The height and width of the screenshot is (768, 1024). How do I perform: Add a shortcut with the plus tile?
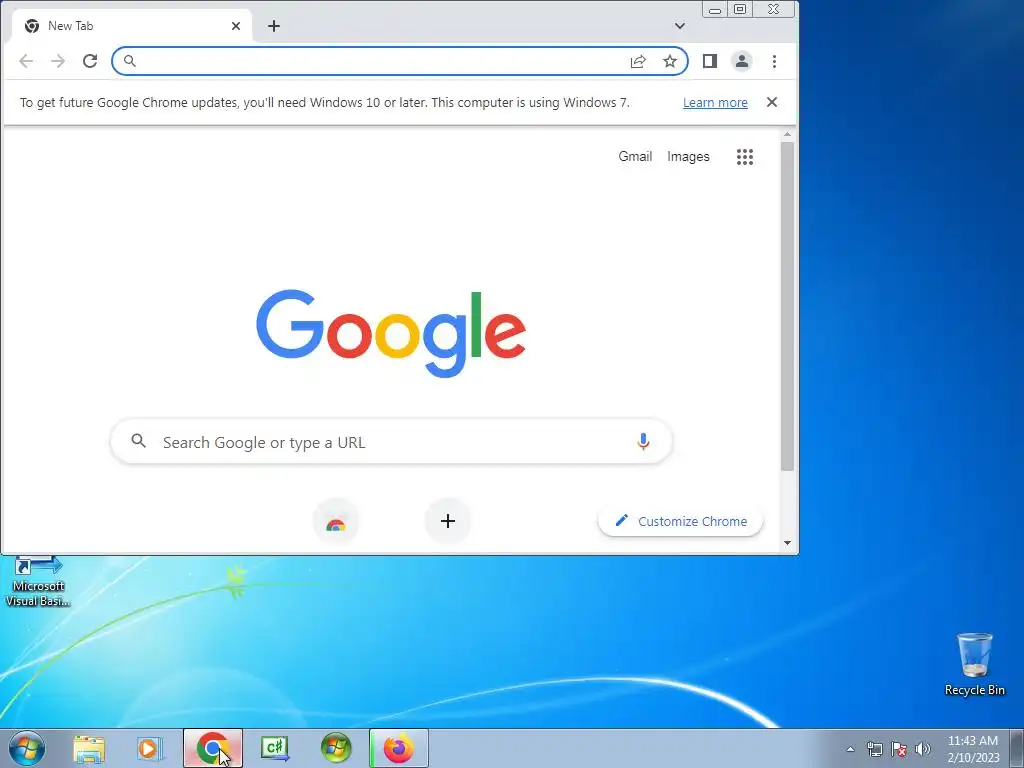[x=448, y=521]
